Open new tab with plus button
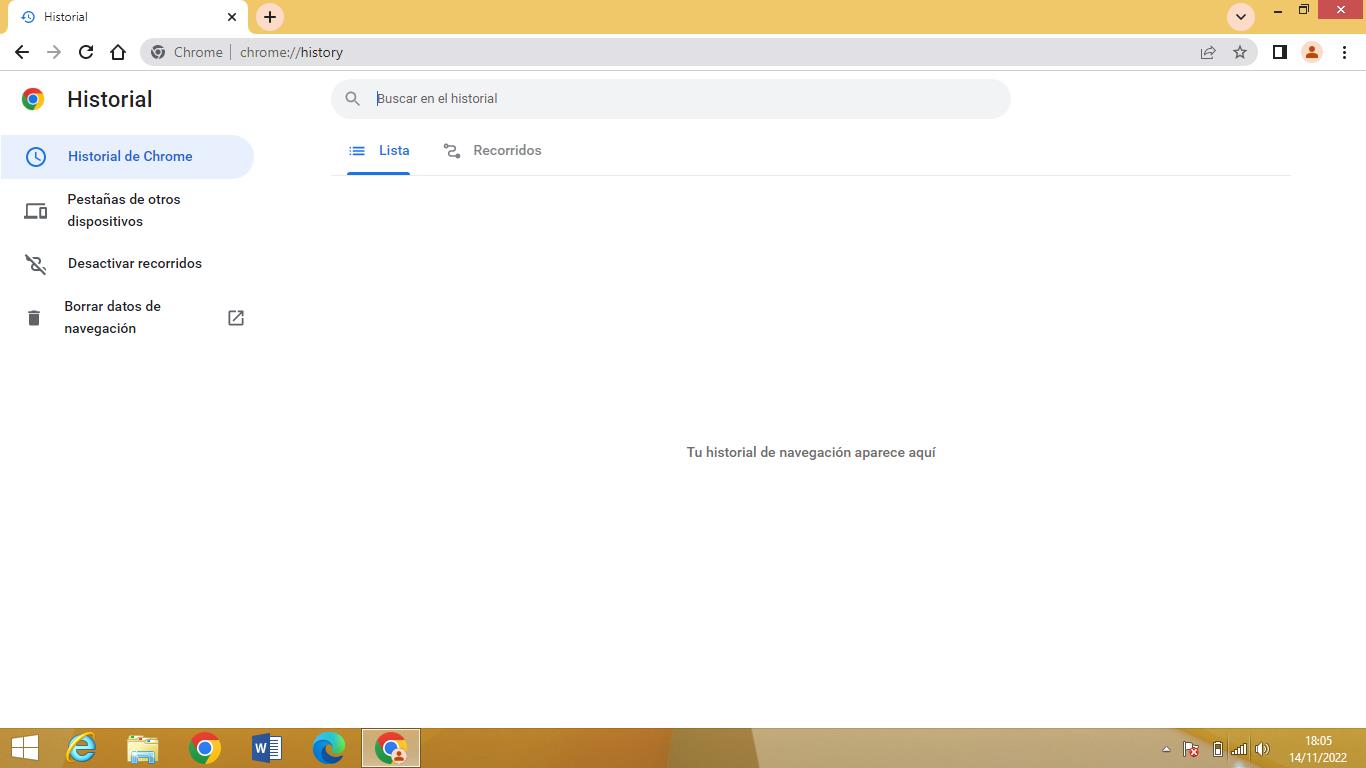Image resolution: width=1366 pixels, height=768 pixels. [x=270, y=17]
